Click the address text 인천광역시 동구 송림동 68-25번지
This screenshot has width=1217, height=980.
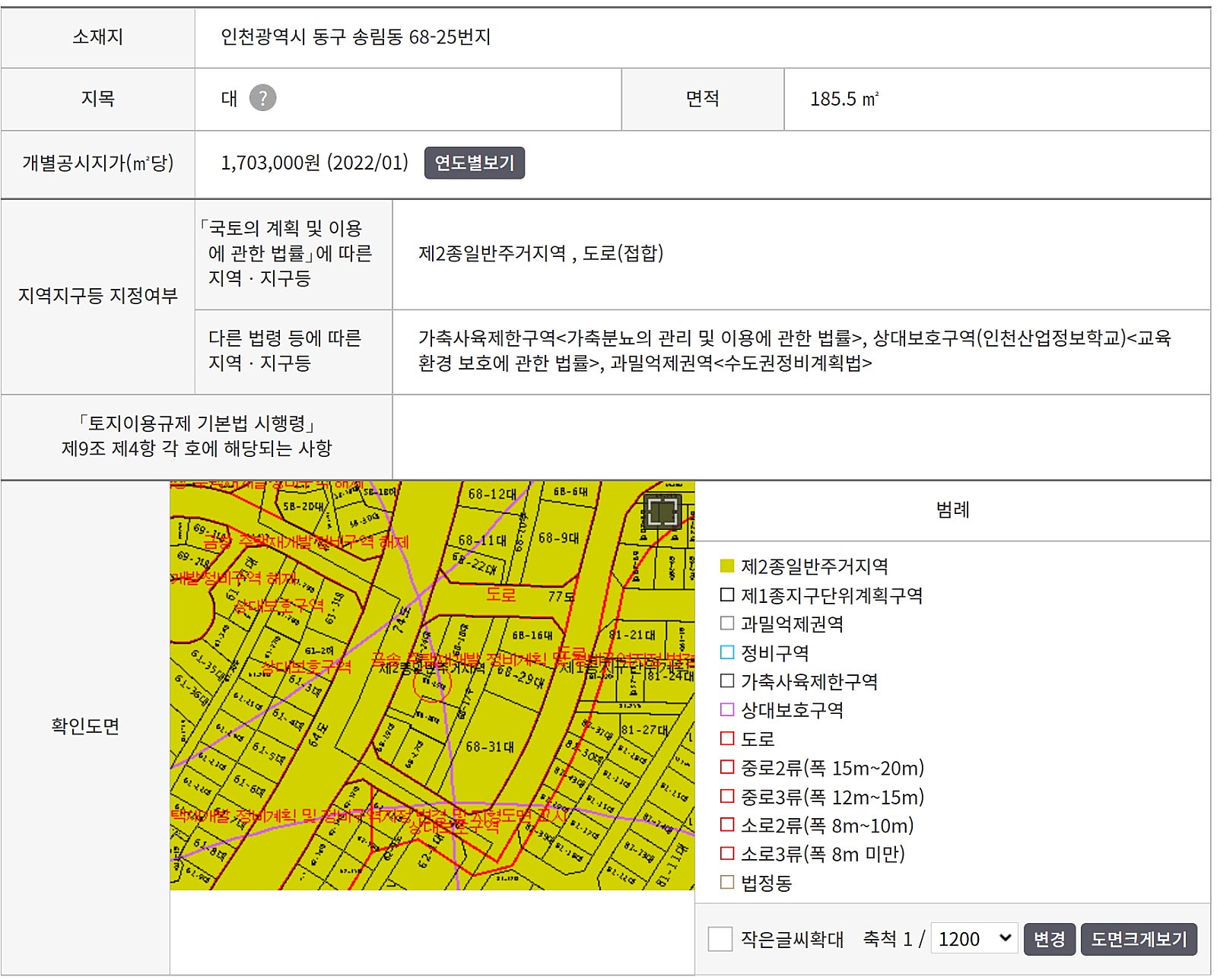click(x=355, y=36)
